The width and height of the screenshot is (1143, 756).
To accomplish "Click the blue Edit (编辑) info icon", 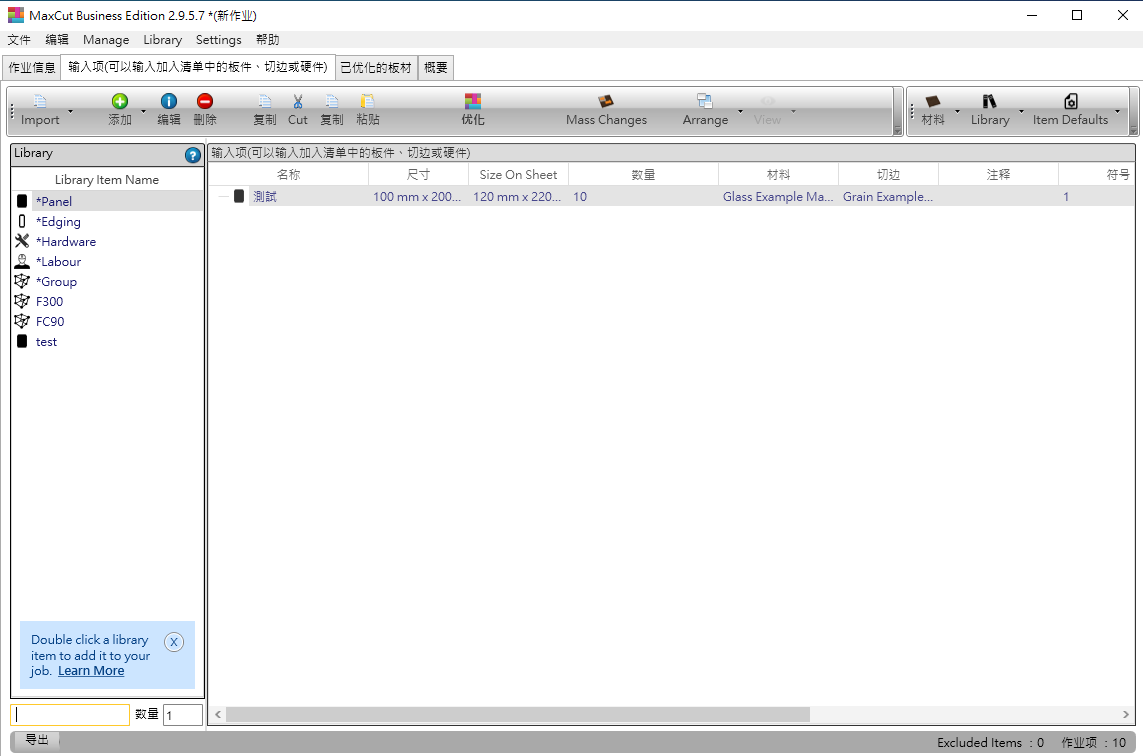I will click(169, 101).
